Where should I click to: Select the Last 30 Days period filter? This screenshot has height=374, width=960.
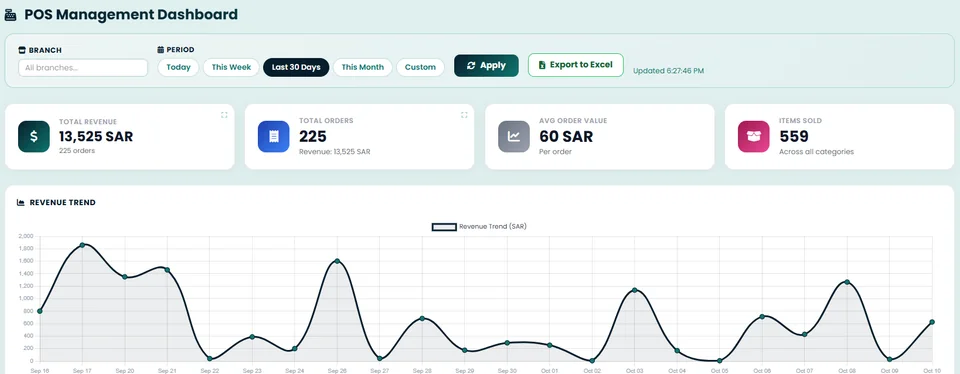point(296,67)
